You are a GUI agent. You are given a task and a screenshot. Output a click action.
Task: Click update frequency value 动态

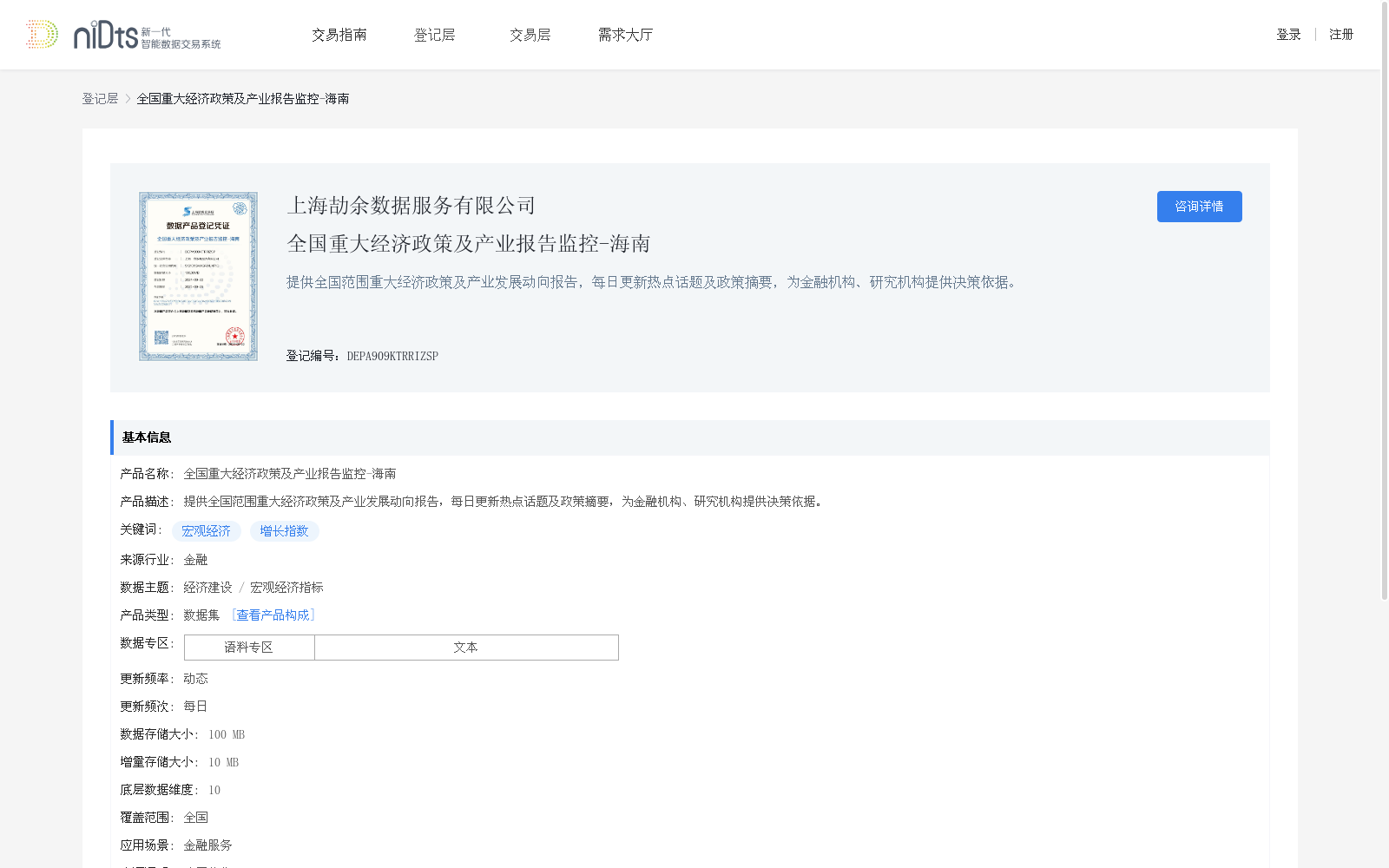click(195, 679)
